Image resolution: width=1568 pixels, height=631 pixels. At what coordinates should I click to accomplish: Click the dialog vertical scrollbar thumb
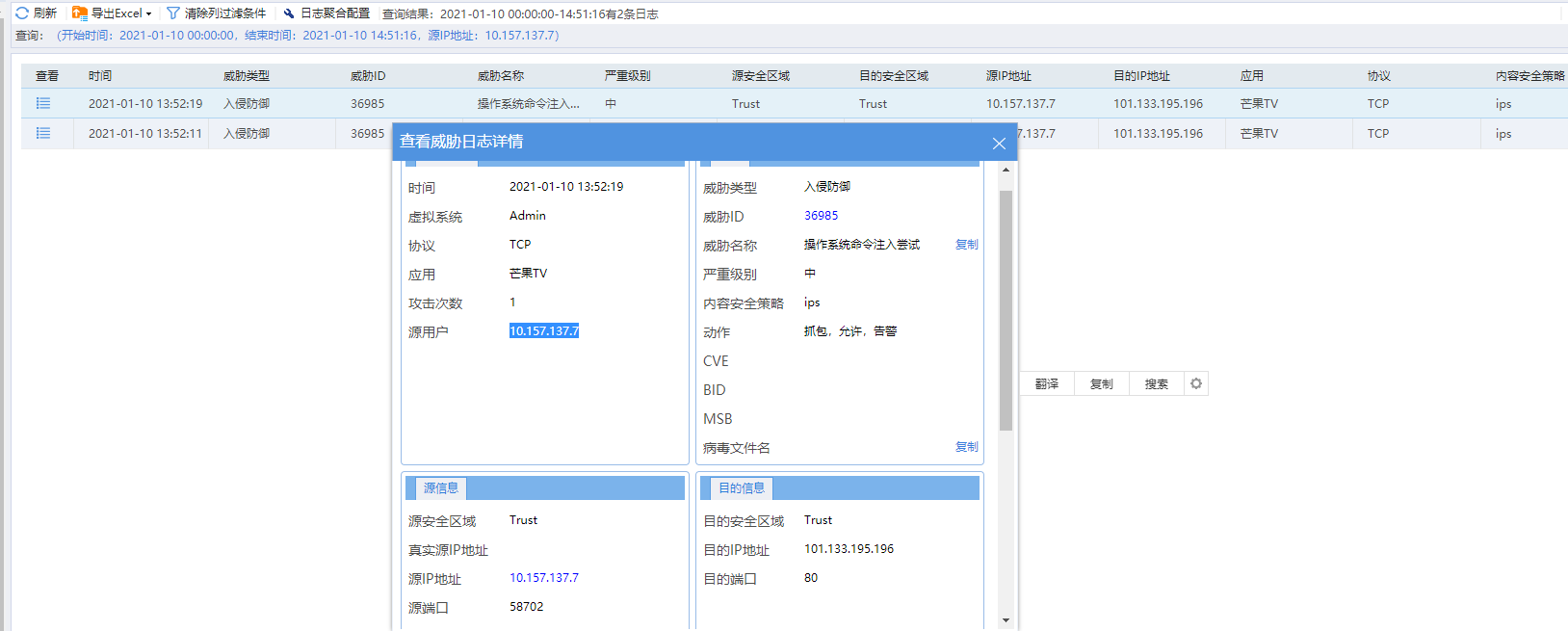pyautogui.click(x=1006, y=310)
